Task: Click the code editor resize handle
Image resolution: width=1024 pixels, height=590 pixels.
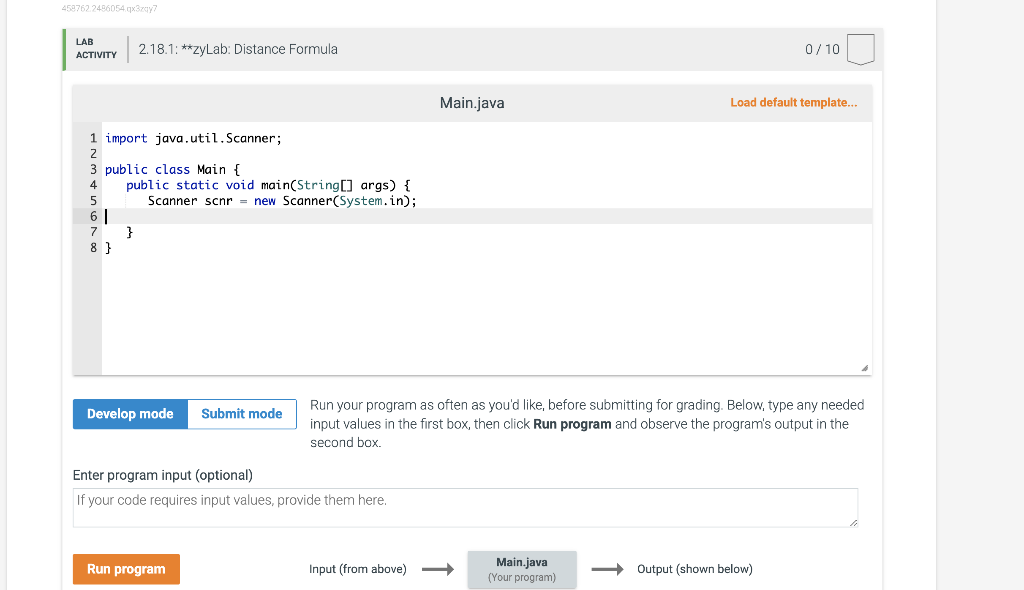Action: tap(865, 368)
